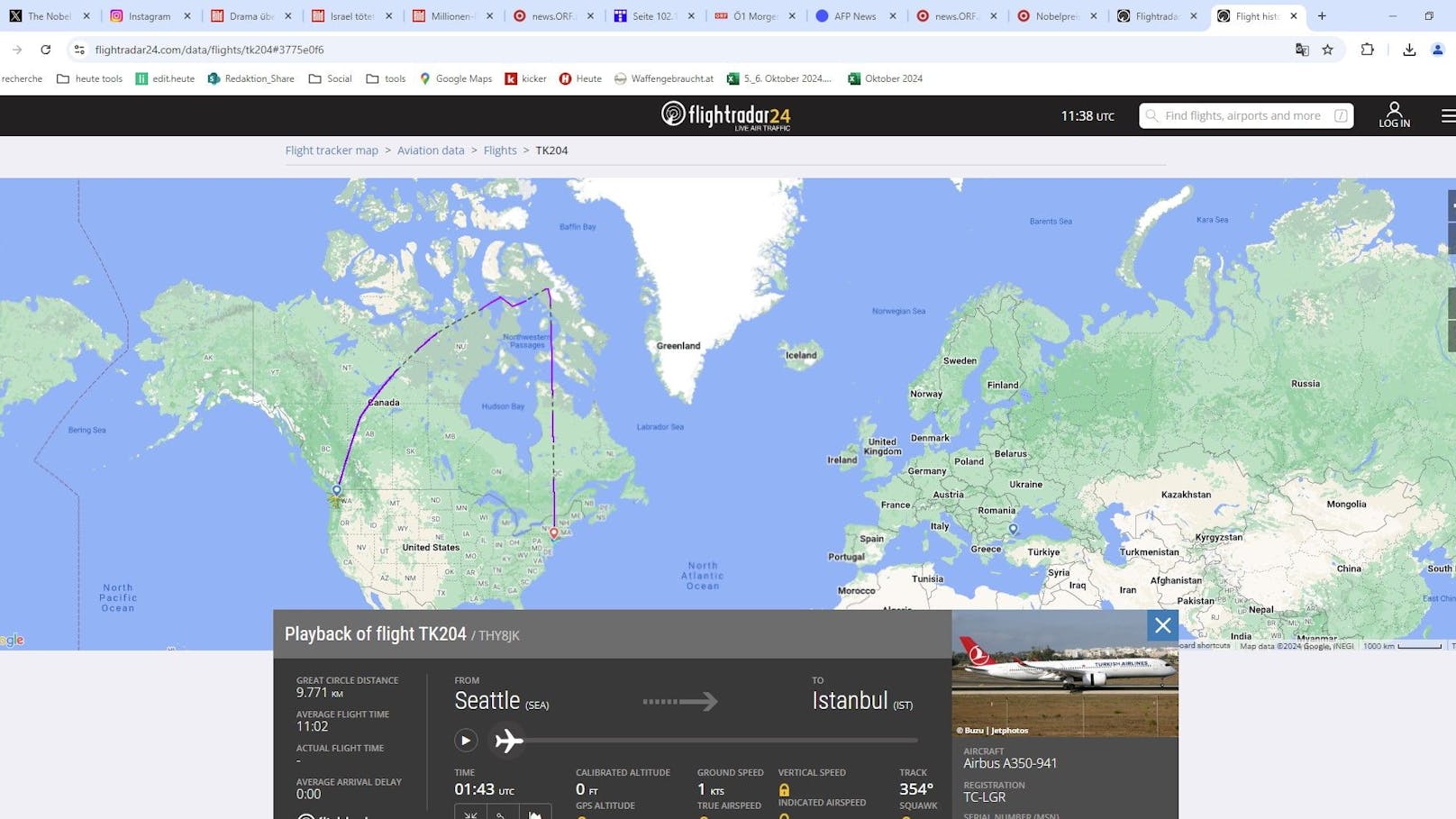Image resolution: width=1456 pixels, height=819 pixels.
Task: Focus the Find flights, airports search field
Action: pos(1246,115)
